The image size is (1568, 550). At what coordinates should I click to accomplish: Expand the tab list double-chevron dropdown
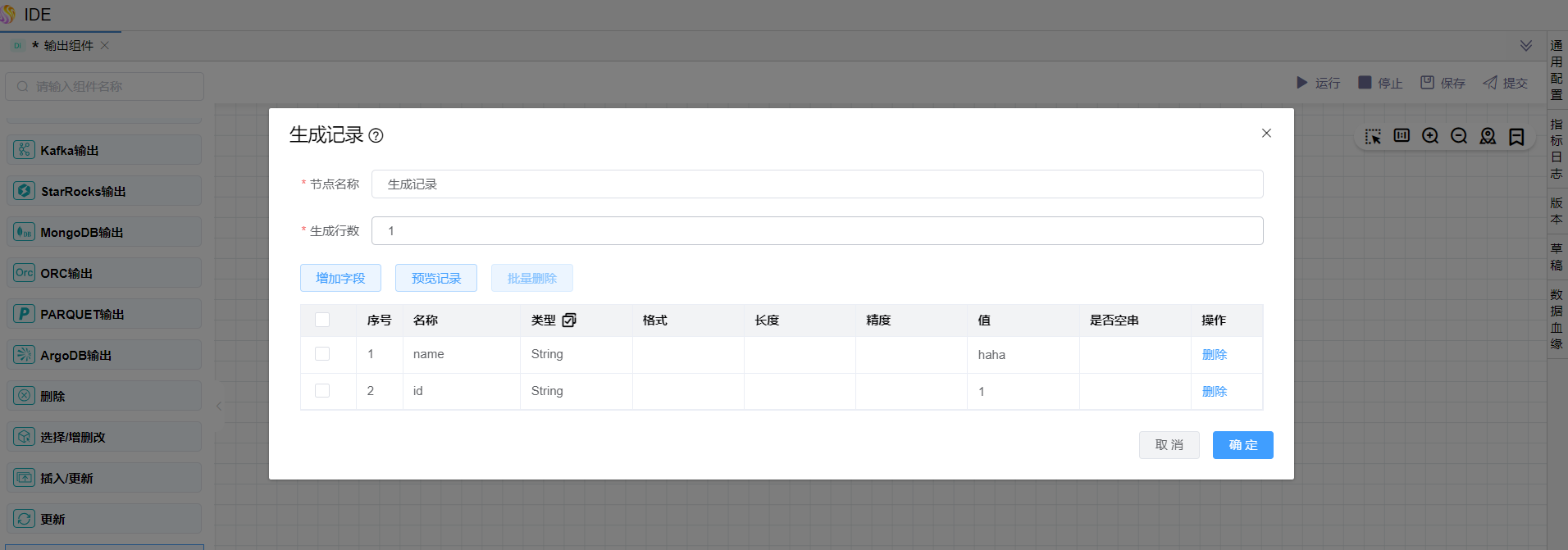pos(1525,46)
